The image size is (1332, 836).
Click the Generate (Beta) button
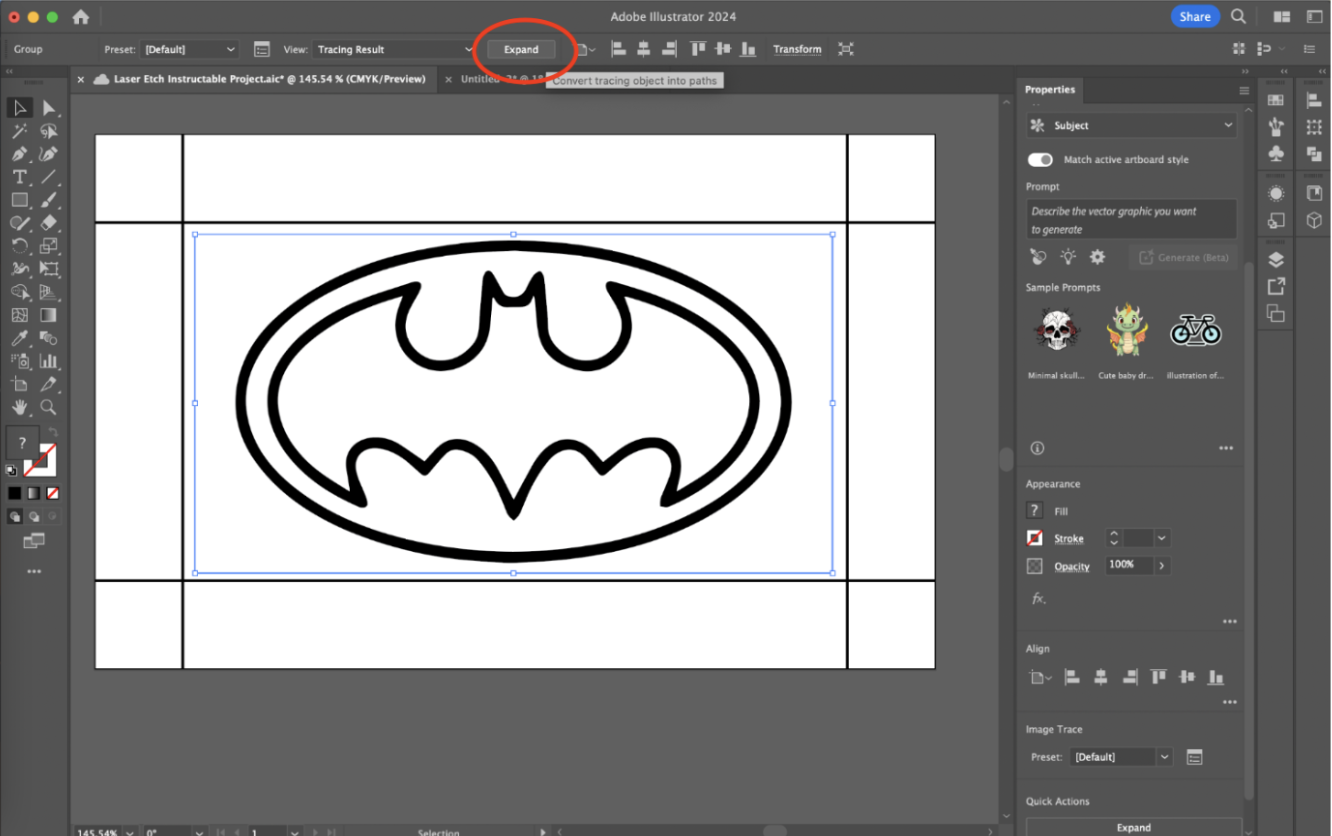(x=1183, y=257)
